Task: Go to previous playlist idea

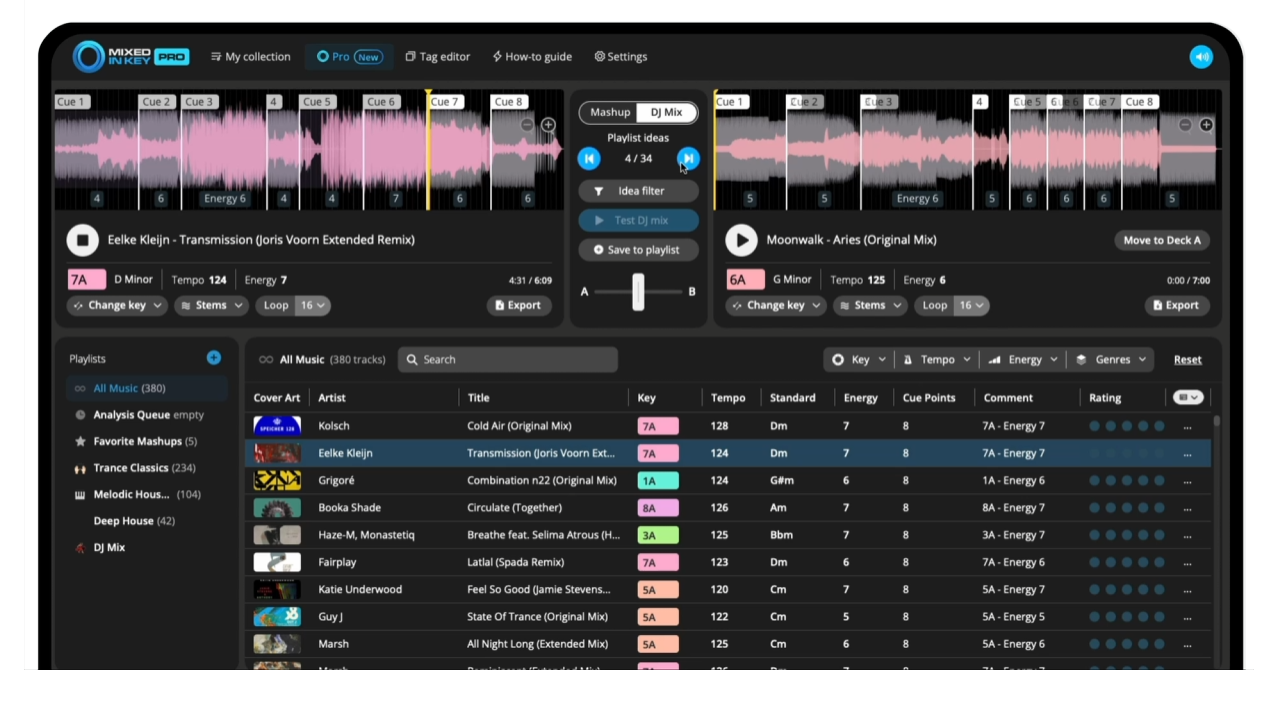Action: coord(589,158)
